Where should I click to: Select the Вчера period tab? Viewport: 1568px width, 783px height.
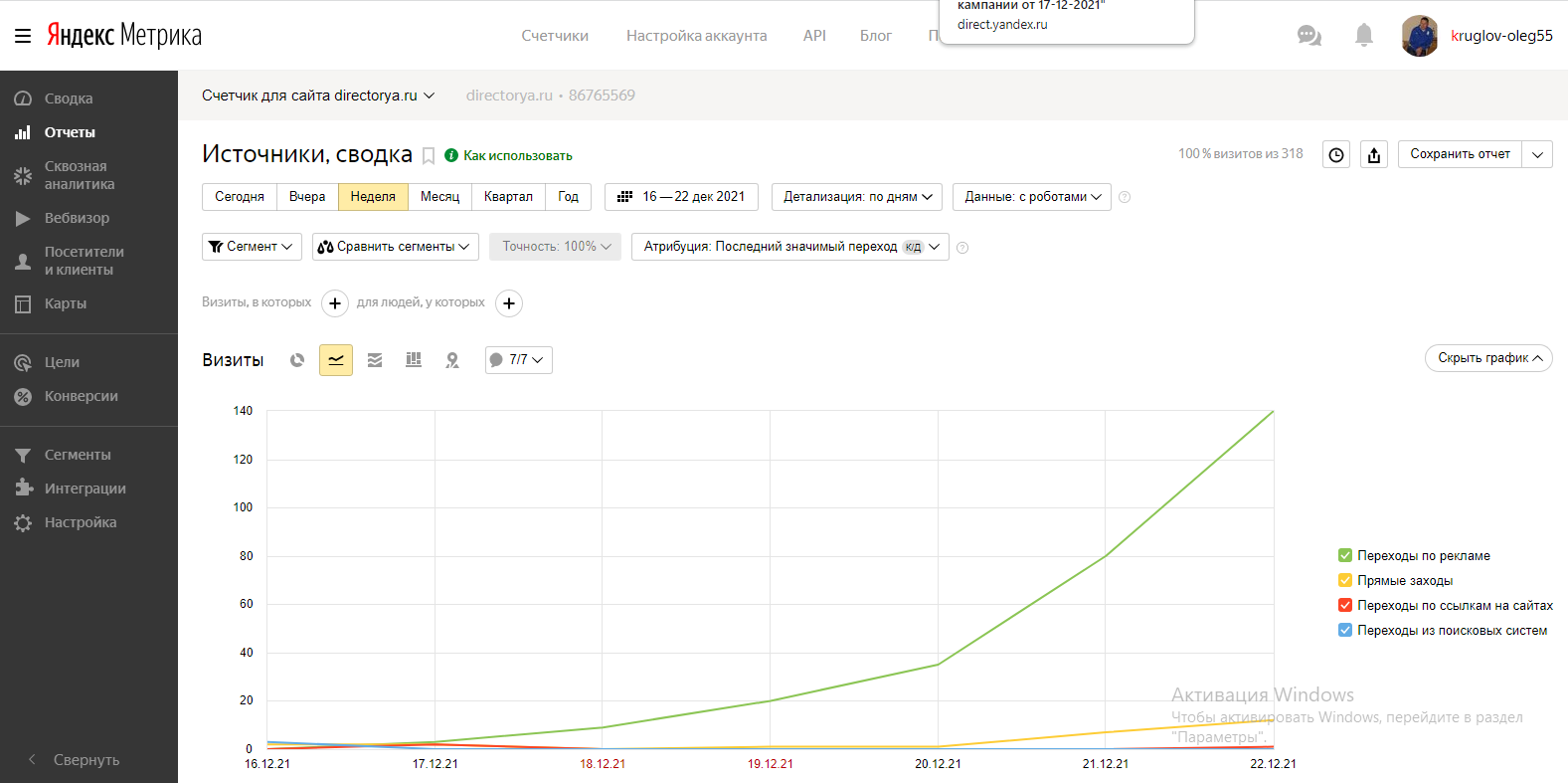(307, 197)
